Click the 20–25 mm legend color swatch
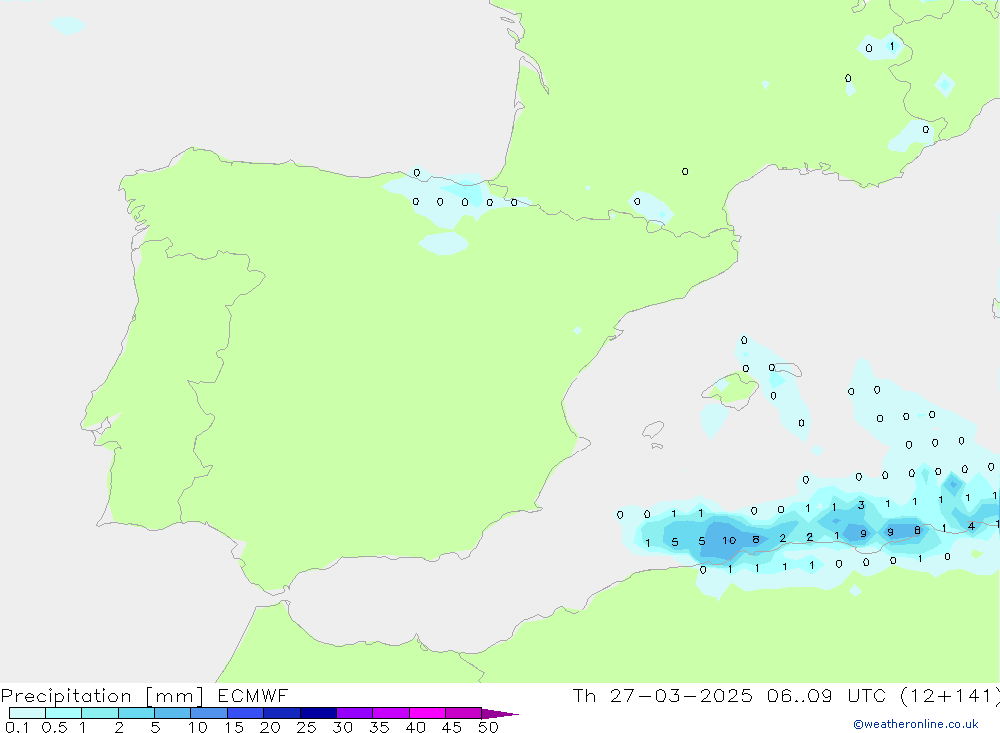The image size is (1000, 733). (281, 713)
